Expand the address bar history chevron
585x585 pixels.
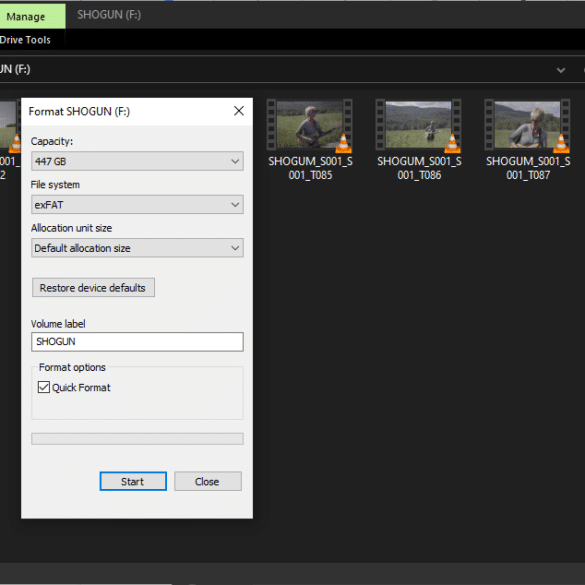(561, 70)
